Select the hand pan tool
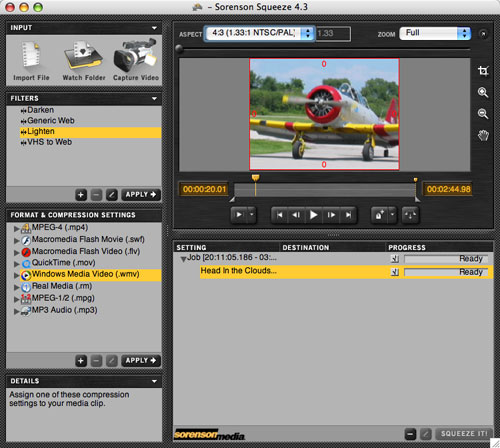Image resolution: width=500 pixels, height=448 pixels. point(483,136)
